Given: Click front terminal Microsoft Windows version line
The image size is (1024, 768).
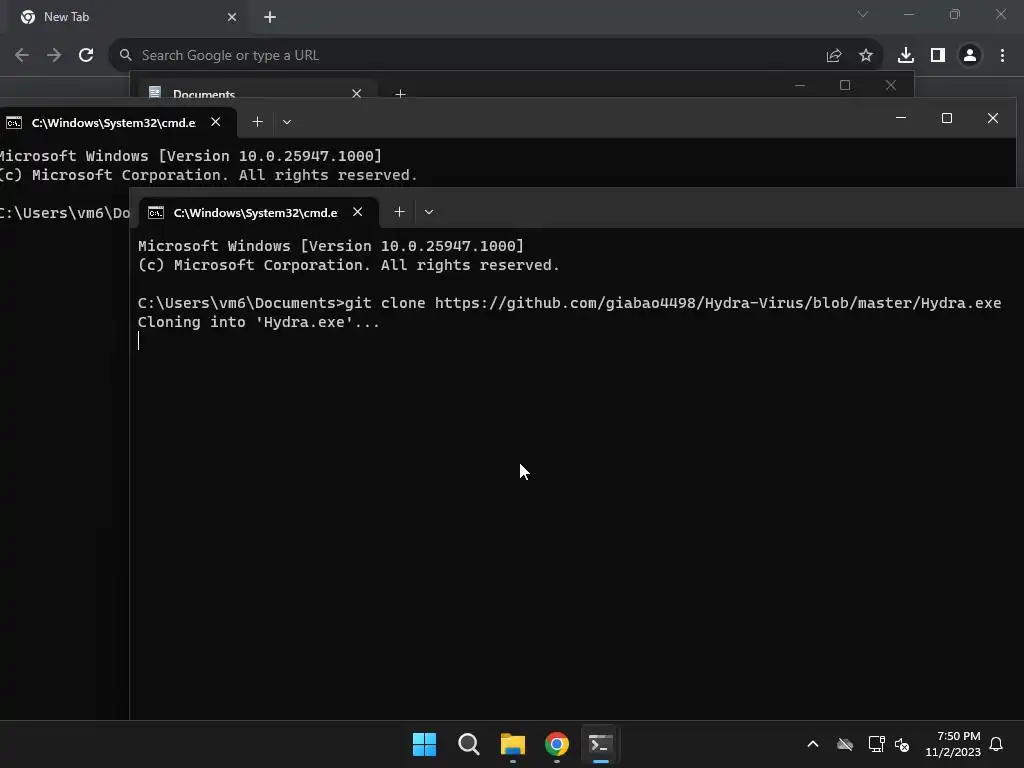Looking at the screenshot, I should click(x=330, y=246).
